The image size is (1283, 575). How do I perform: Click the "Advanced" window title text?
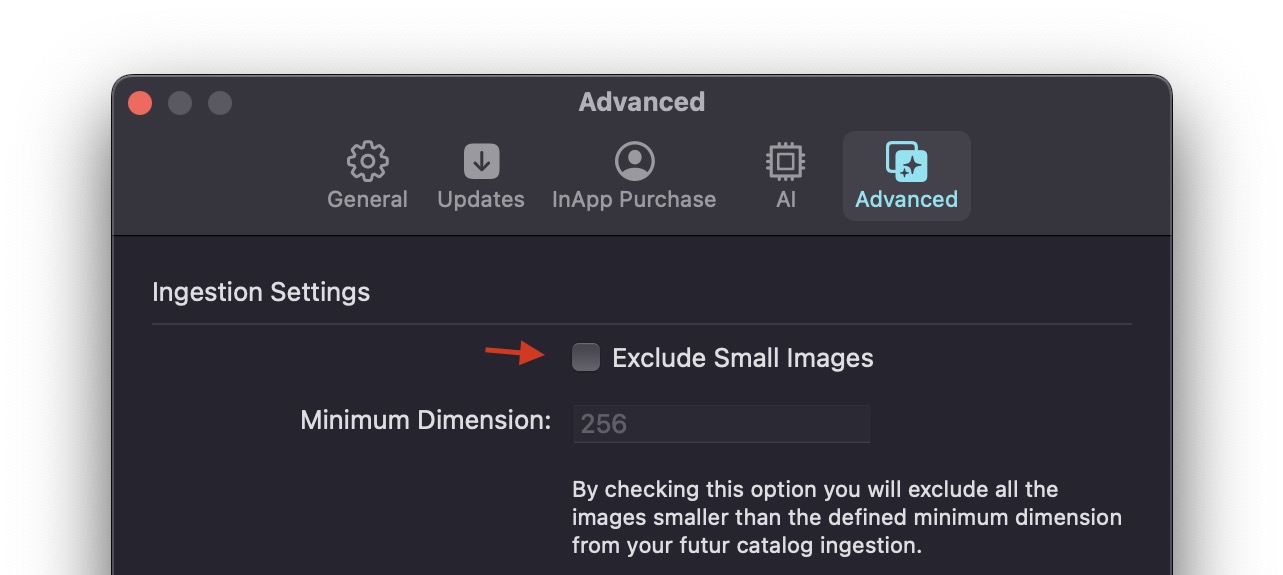[x=641, y=102]
